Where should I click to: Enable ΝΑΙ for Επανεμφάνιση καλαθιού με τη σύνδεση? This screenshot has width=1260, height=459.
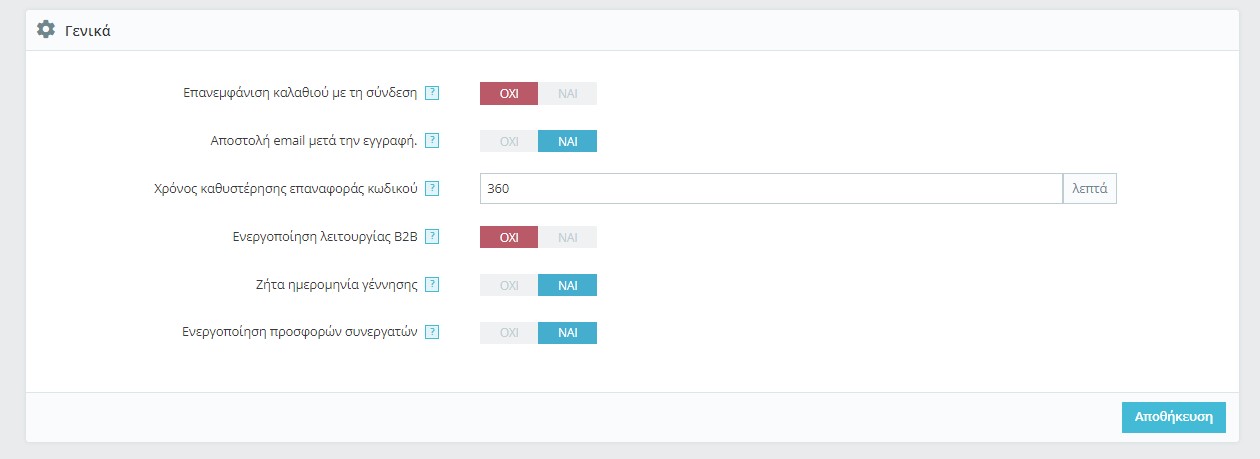point(567,93)
